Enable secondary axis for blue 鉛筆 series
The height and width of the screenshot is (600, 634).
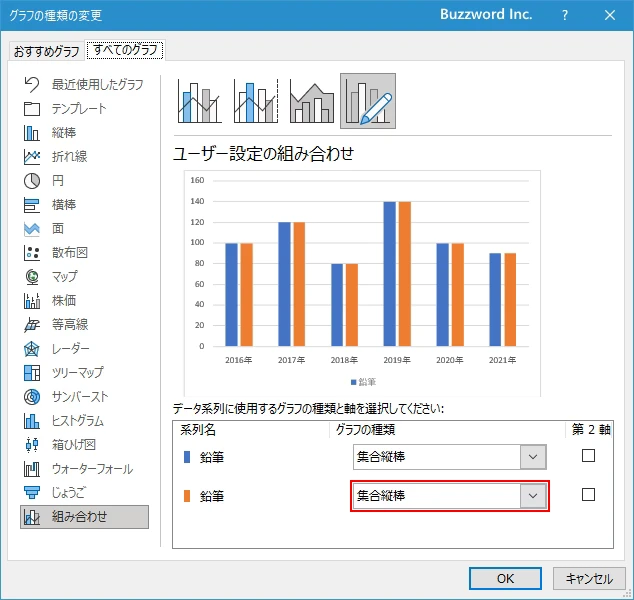click(x=588, y=456)
